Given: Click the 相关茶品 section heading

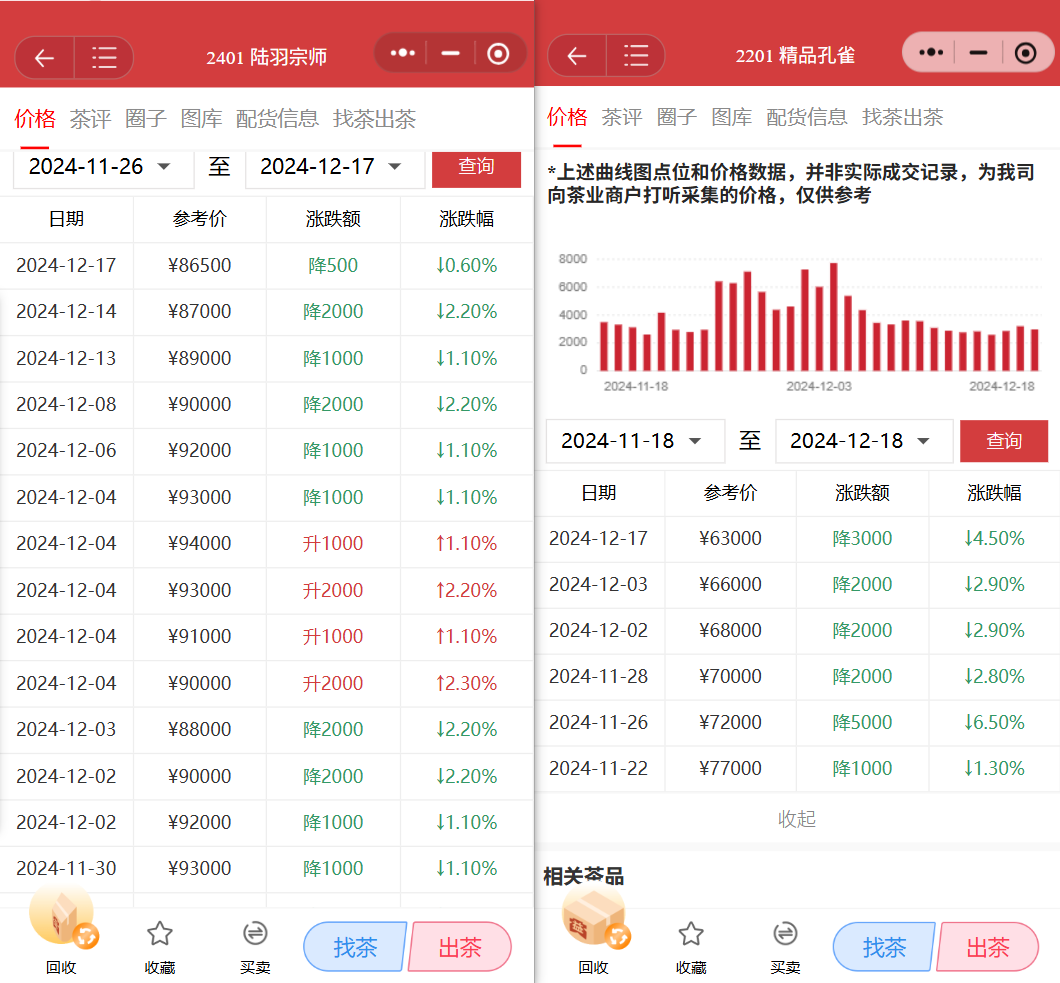Looking at the screenshot, I should pos(583,877).
